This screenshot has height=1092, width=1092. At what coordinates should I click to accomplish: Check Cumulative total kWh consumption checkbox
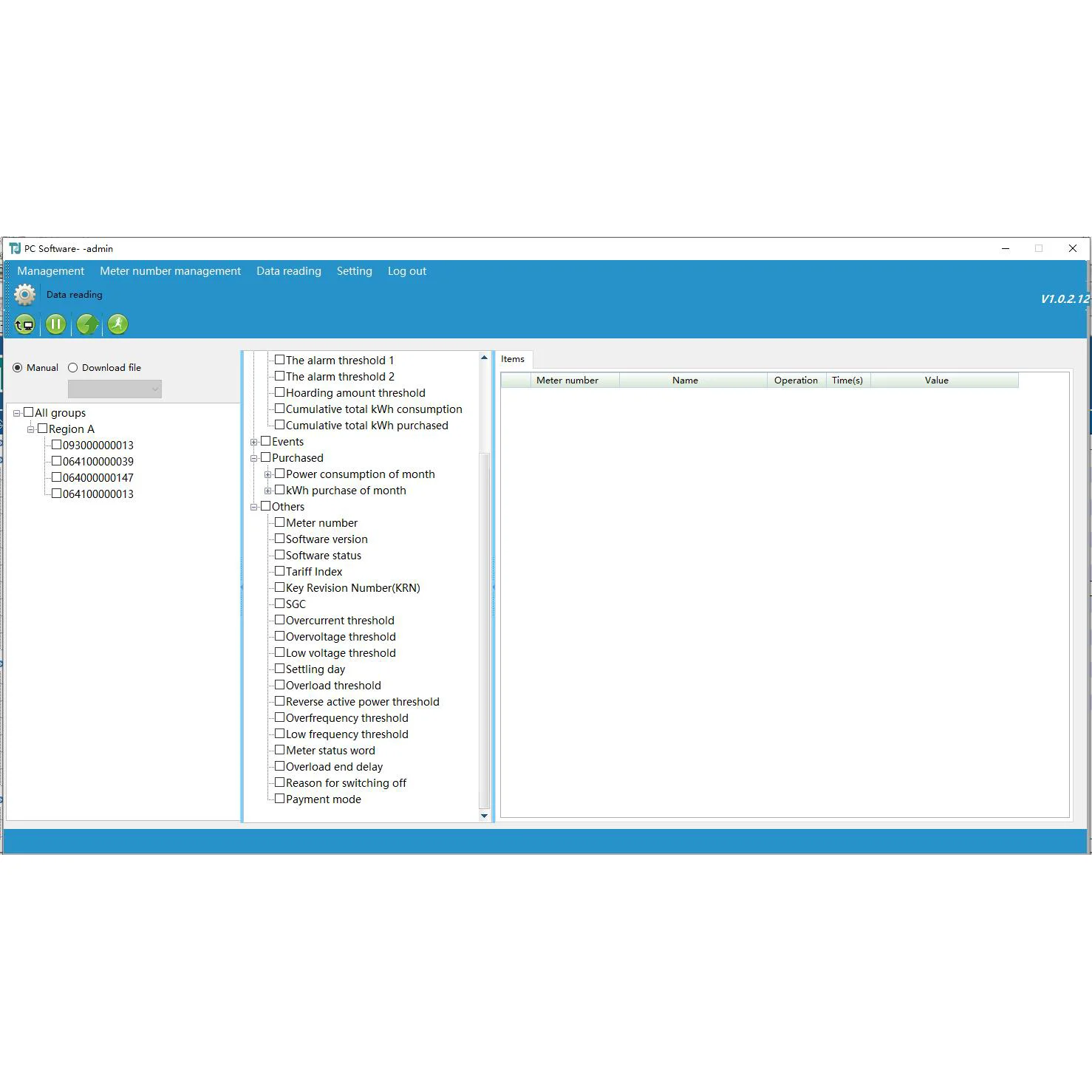point(280,409)
